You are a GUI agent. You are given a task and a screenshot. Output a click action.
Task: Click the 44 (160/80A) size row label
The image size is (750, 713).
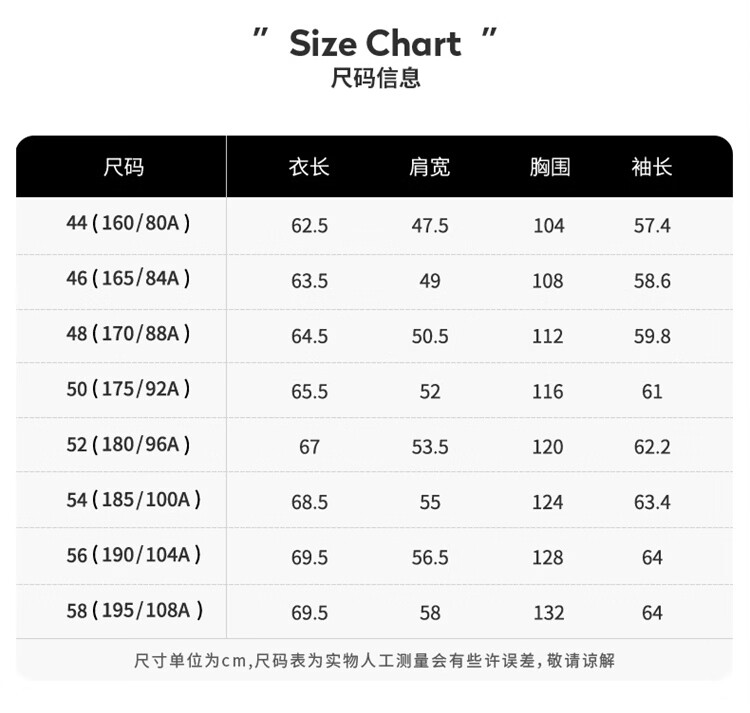(128, 223)
